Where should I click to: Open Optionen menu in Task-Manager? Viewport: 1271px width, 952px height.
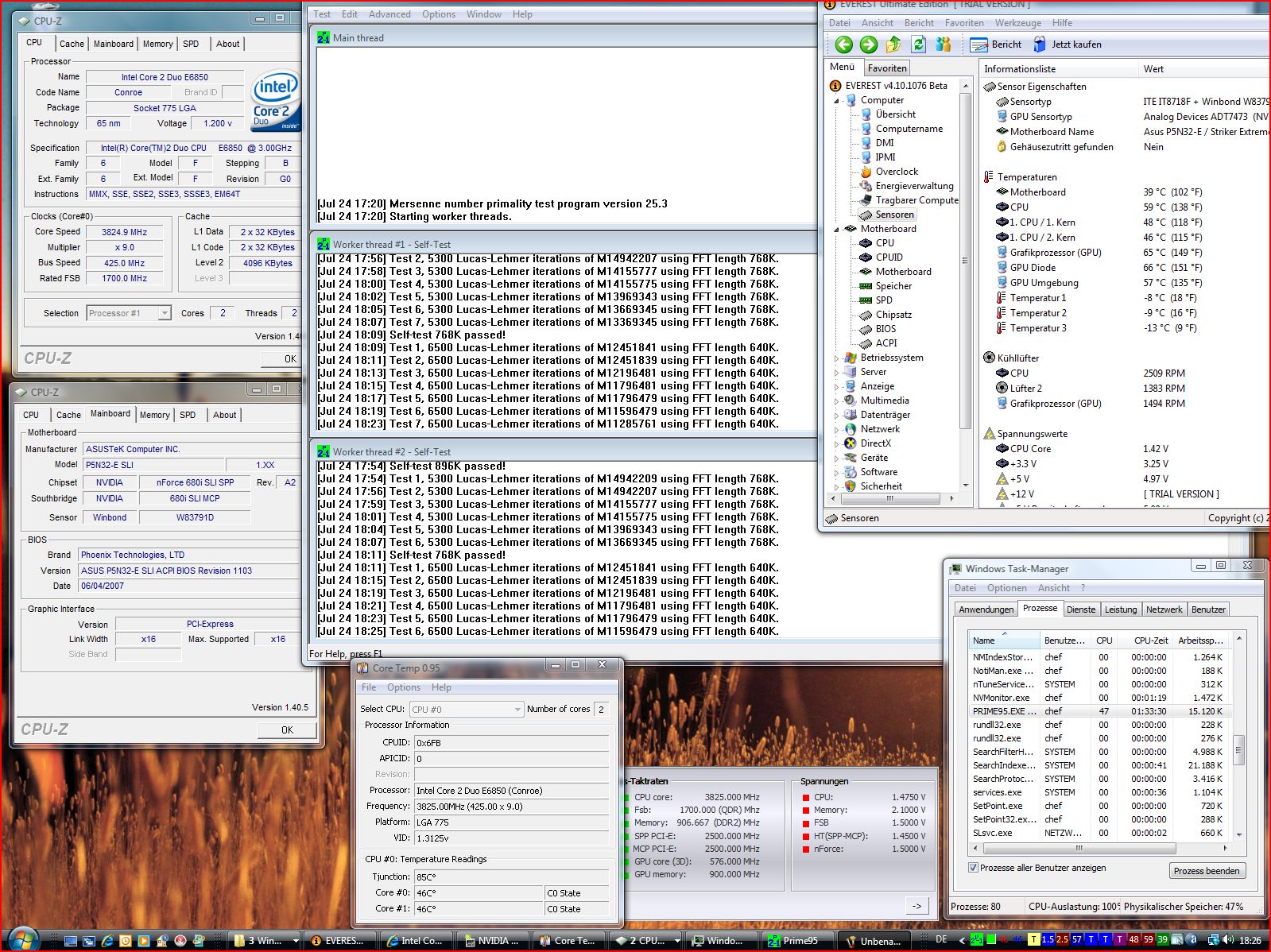tap(1007, 588)
